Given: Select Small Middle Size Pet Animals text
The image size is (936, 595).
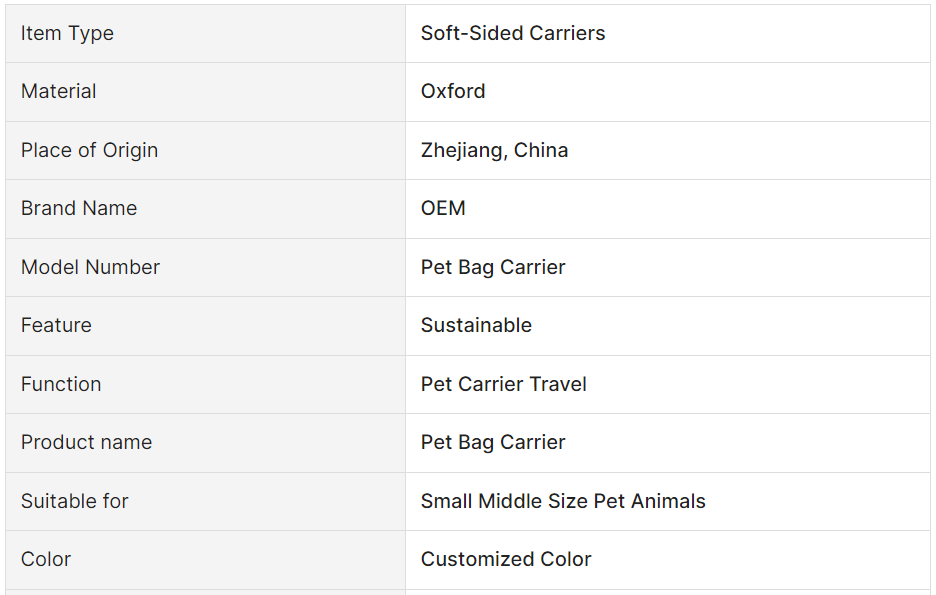Looking at the screenshot, I should [x=563, y=501].
